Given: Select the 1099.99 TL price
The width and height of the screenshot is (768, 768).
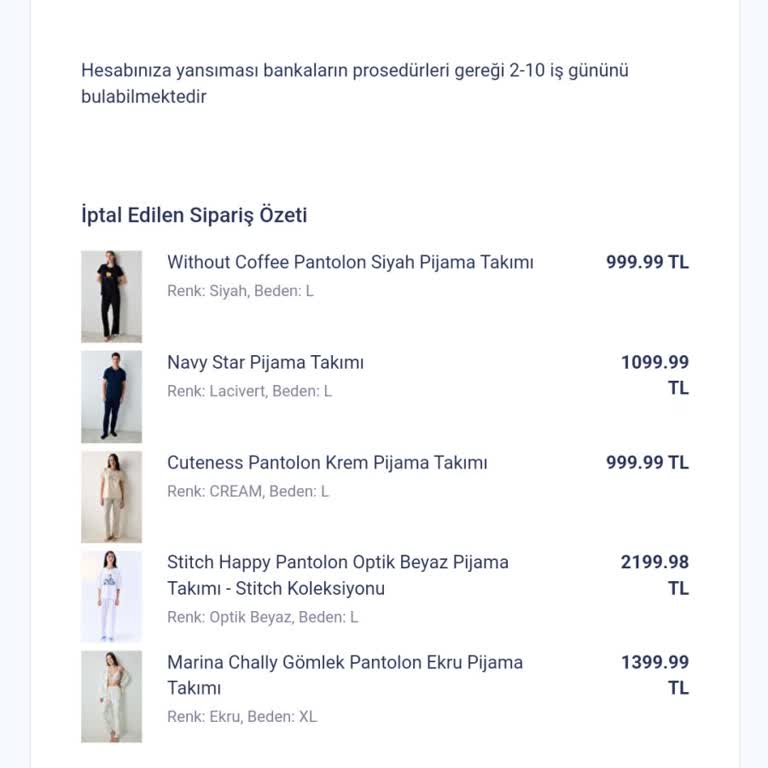Looking at the screenshot, I should [x=655, y=375].
